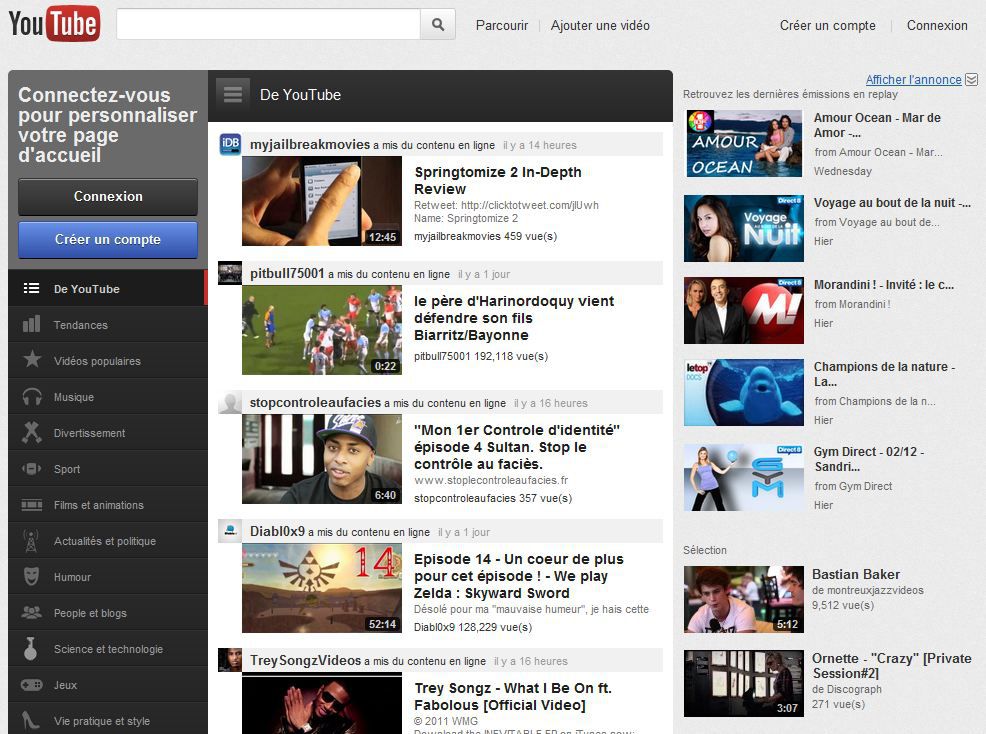Image resolution: width=986 pixels, height=734 pixels.
Task: Click the 'Gym Direct - 02/12 - Sandri...' title
Action: 868,459
